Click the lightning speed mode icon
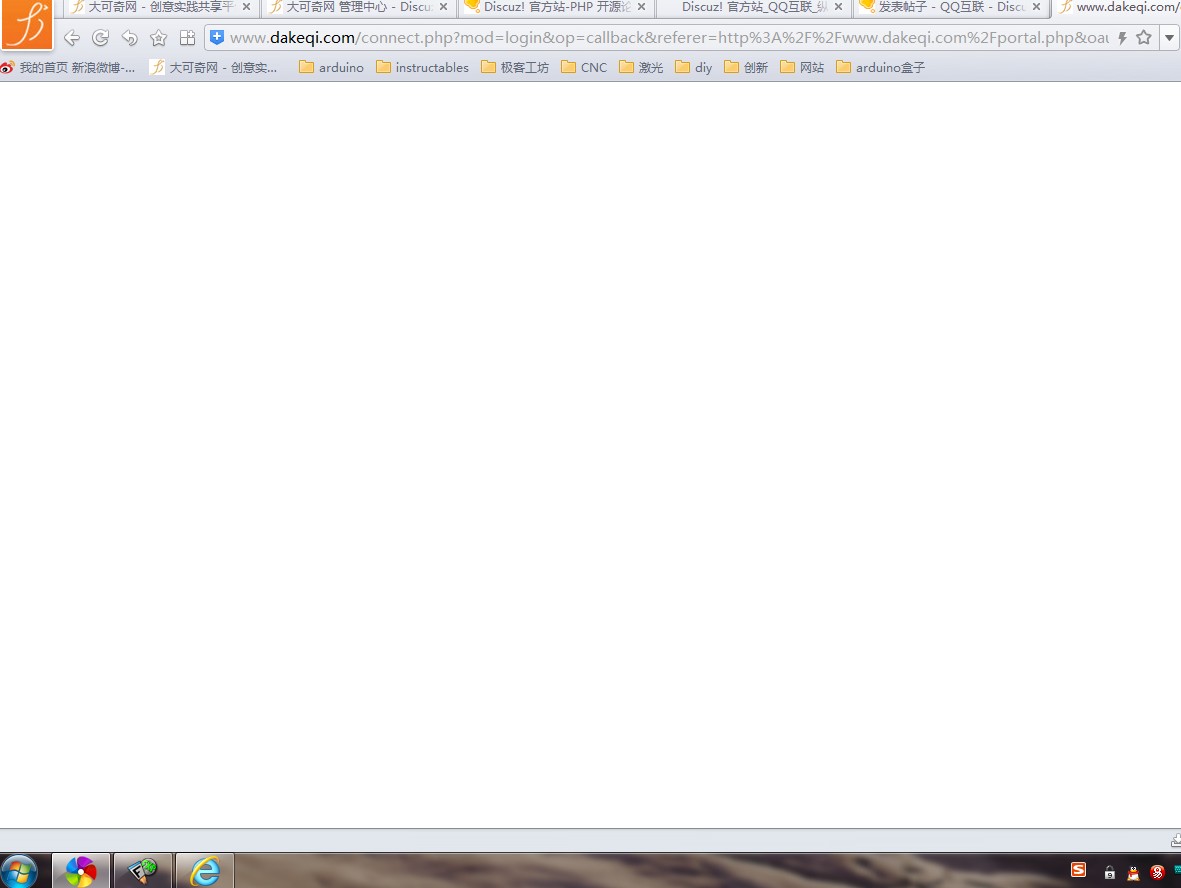 coord(1122,38)
